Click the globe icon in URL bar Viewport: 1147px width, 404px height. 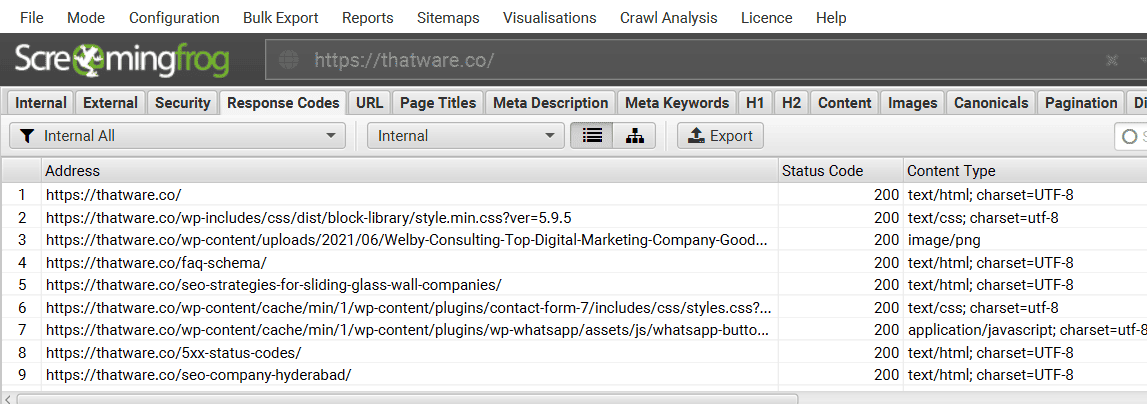pyautogui.click(x=290, y=60)
